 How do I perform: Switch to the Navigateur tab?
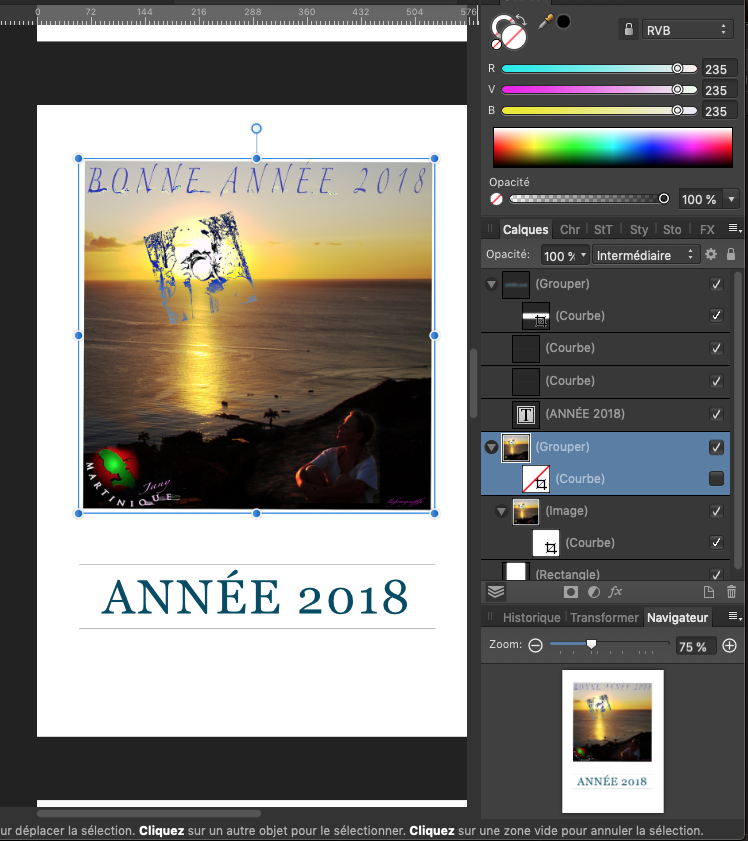click(x=677, y=618)
